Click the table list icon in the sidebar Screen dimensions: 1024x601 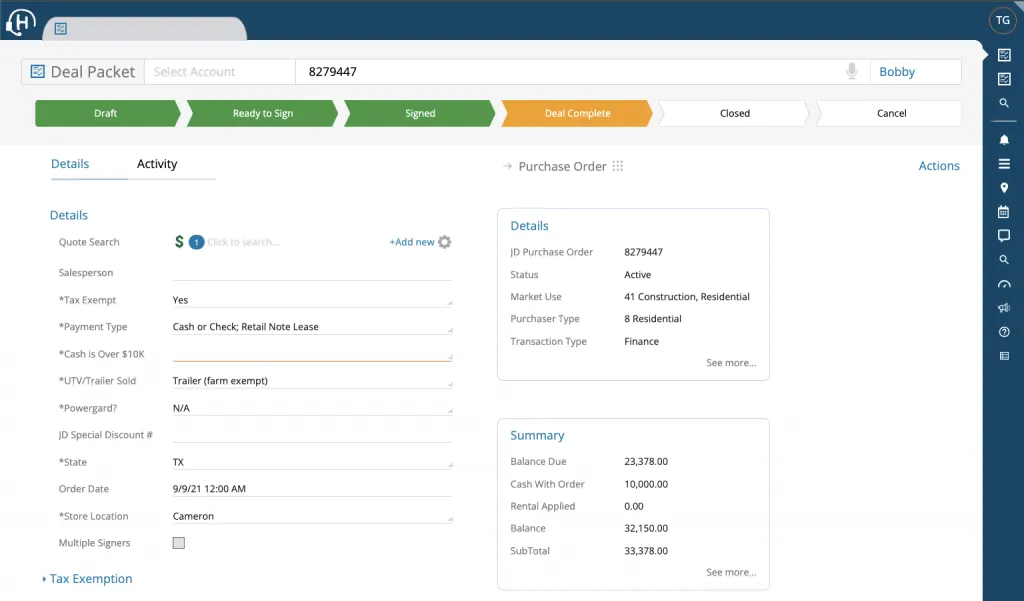click(x=1004, y=356)
